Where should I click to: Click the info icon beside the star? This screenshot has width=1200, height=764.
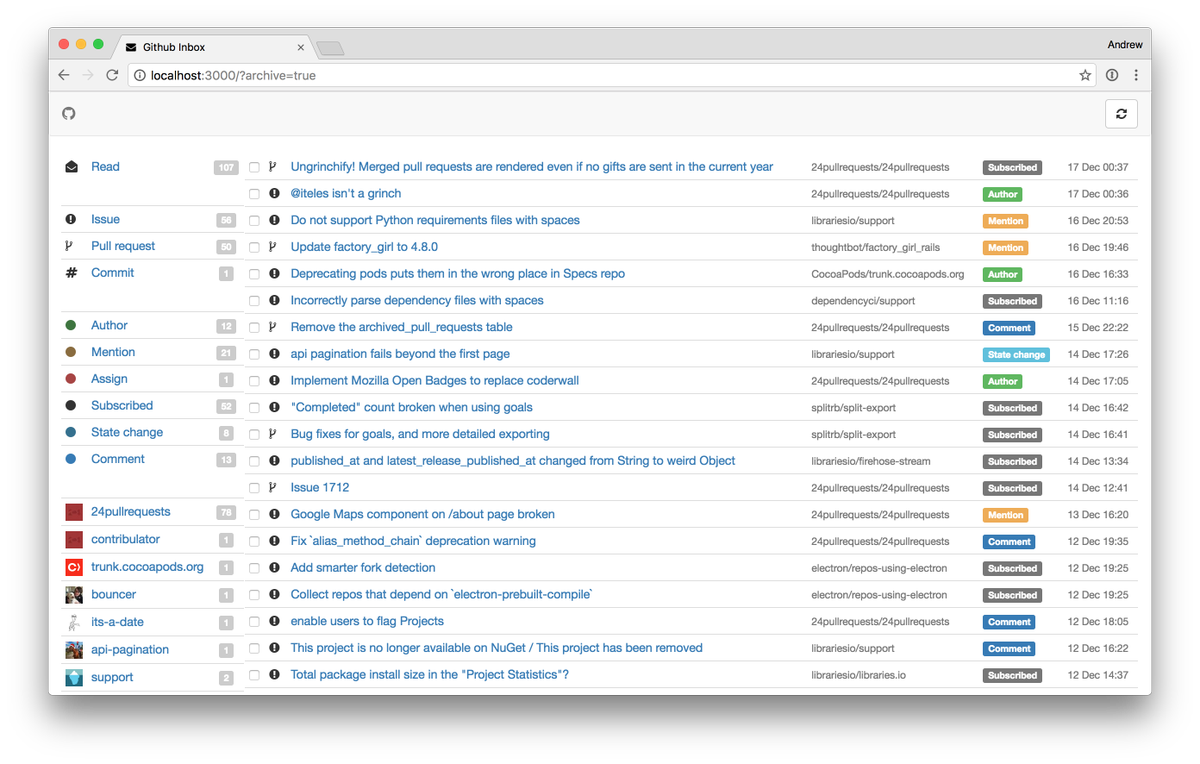pos(1112,75)
